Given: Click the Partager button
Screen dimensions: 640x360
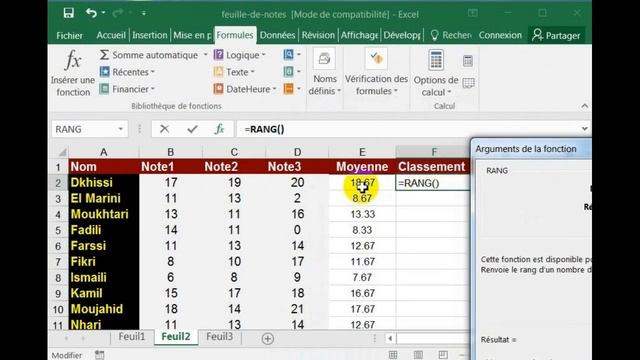Looking at the screenshot, I should (556, 36).
